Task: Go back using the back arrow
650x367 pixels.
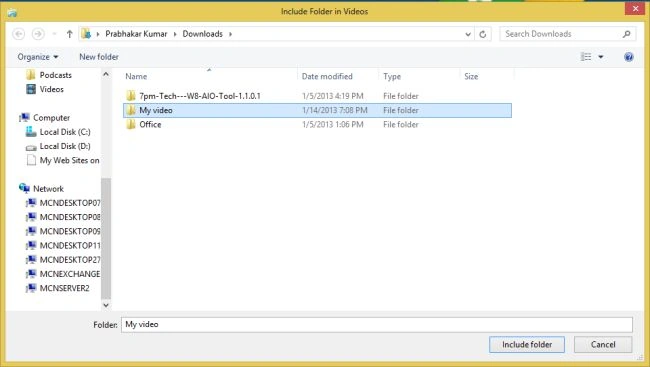Action: (x=19, y=34)
